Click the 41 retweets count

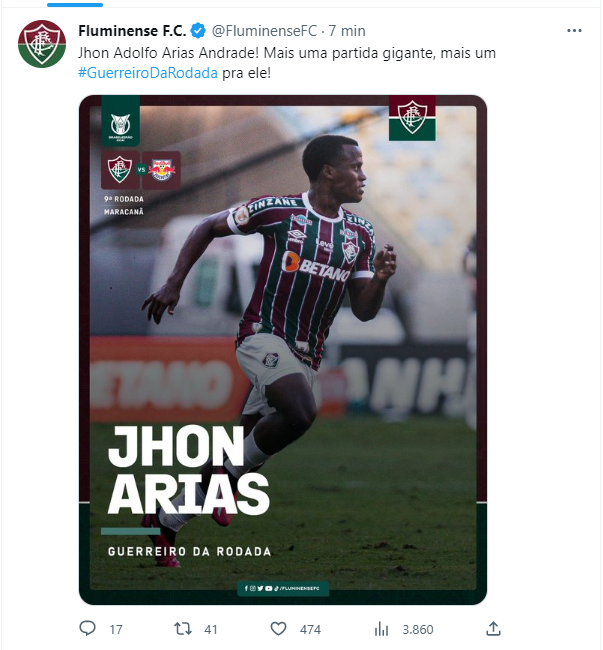211,630
